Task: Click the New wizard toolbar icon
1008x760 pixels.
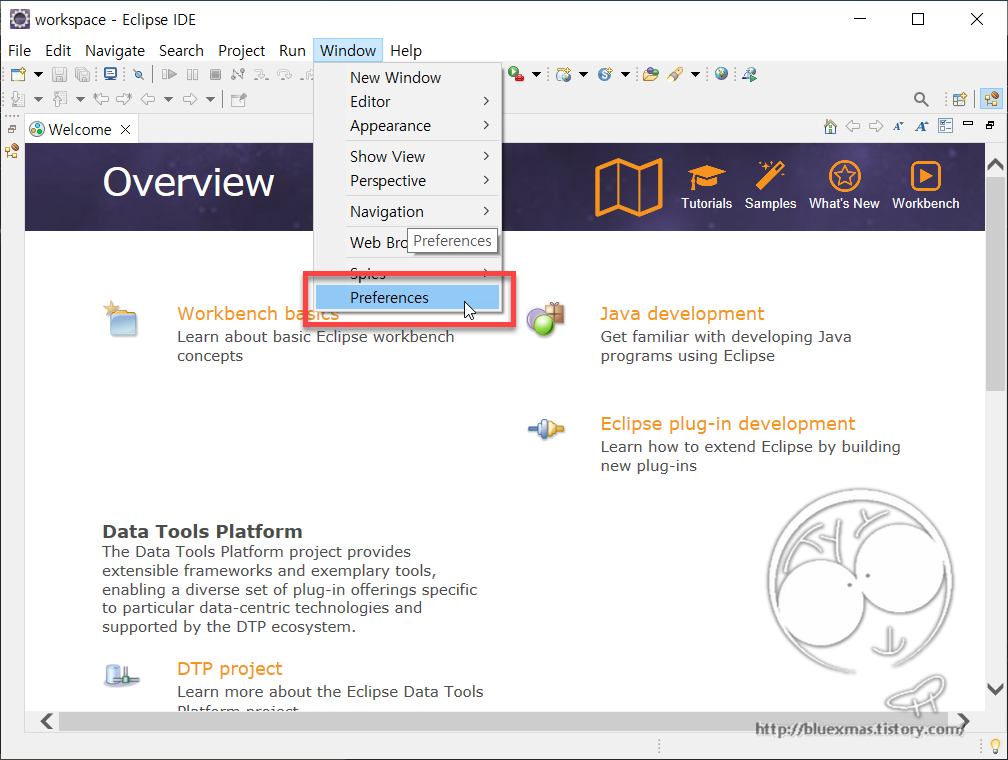Action: coord(18,75)
